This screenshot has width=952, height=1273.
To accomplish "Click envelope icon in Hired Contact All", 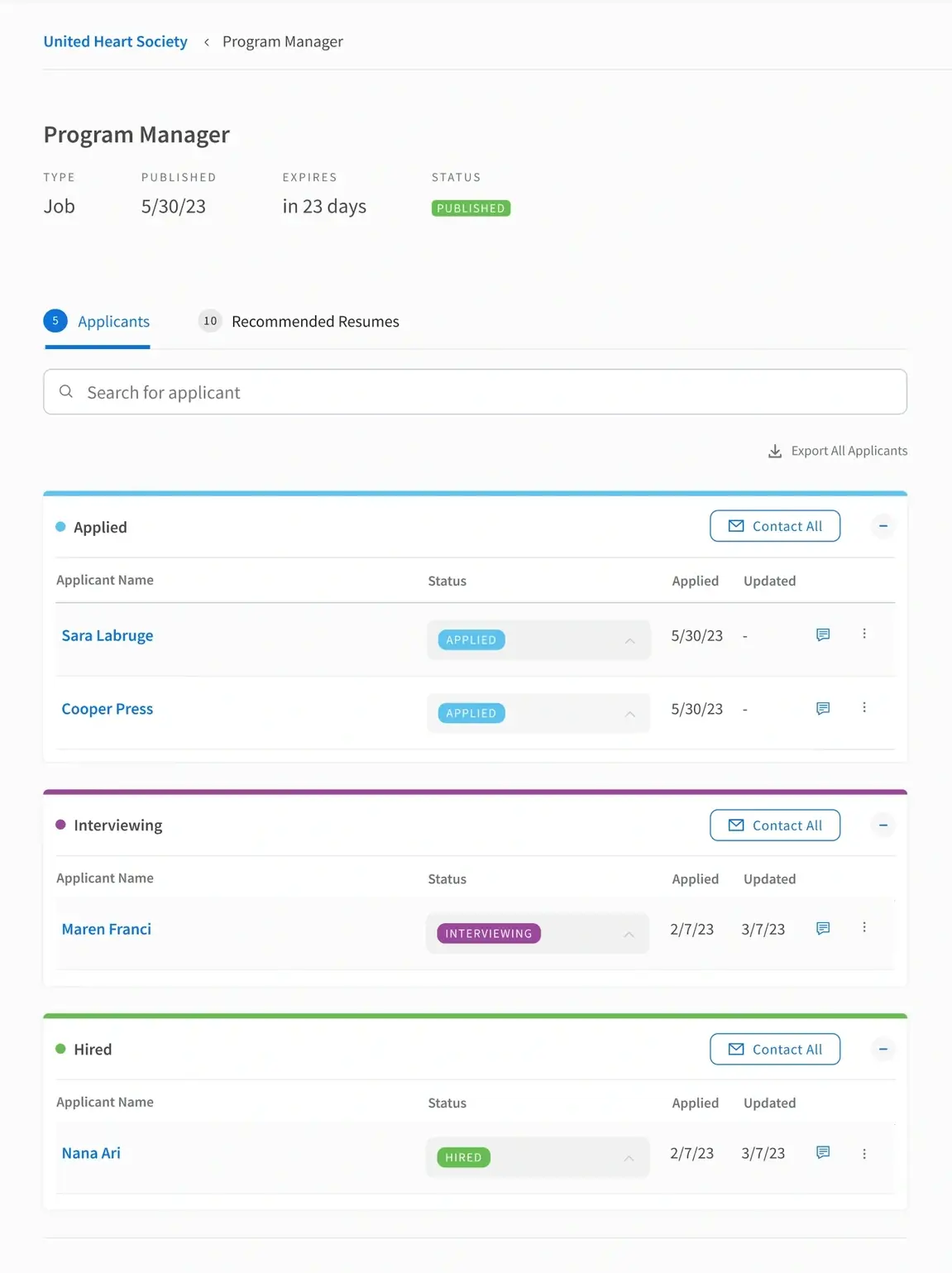I will tap(736, 1049).
